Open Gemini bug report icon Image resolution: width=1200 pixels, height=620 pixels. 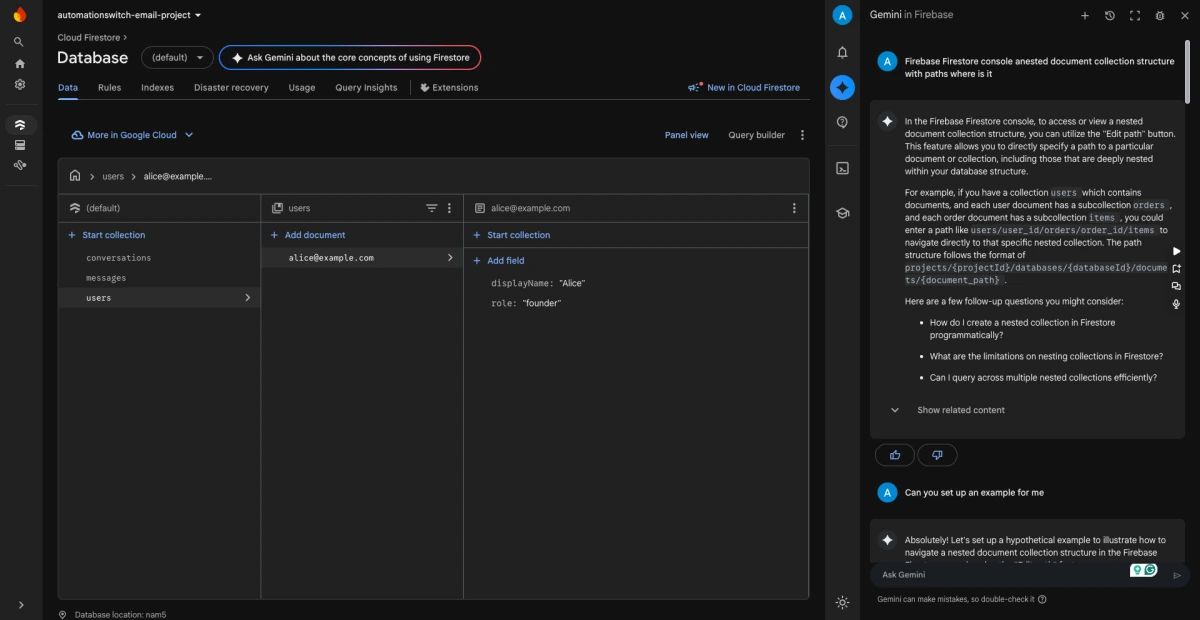point(1160,15)
